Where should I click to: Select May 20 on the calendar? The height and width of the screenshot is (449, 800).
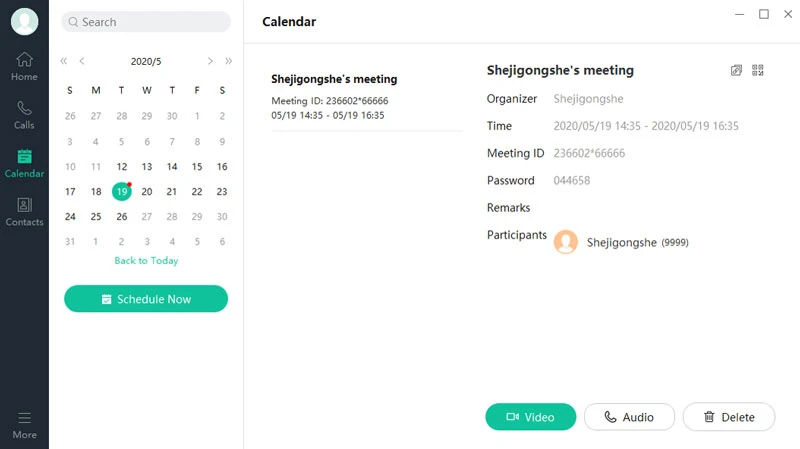click(147, 192)
